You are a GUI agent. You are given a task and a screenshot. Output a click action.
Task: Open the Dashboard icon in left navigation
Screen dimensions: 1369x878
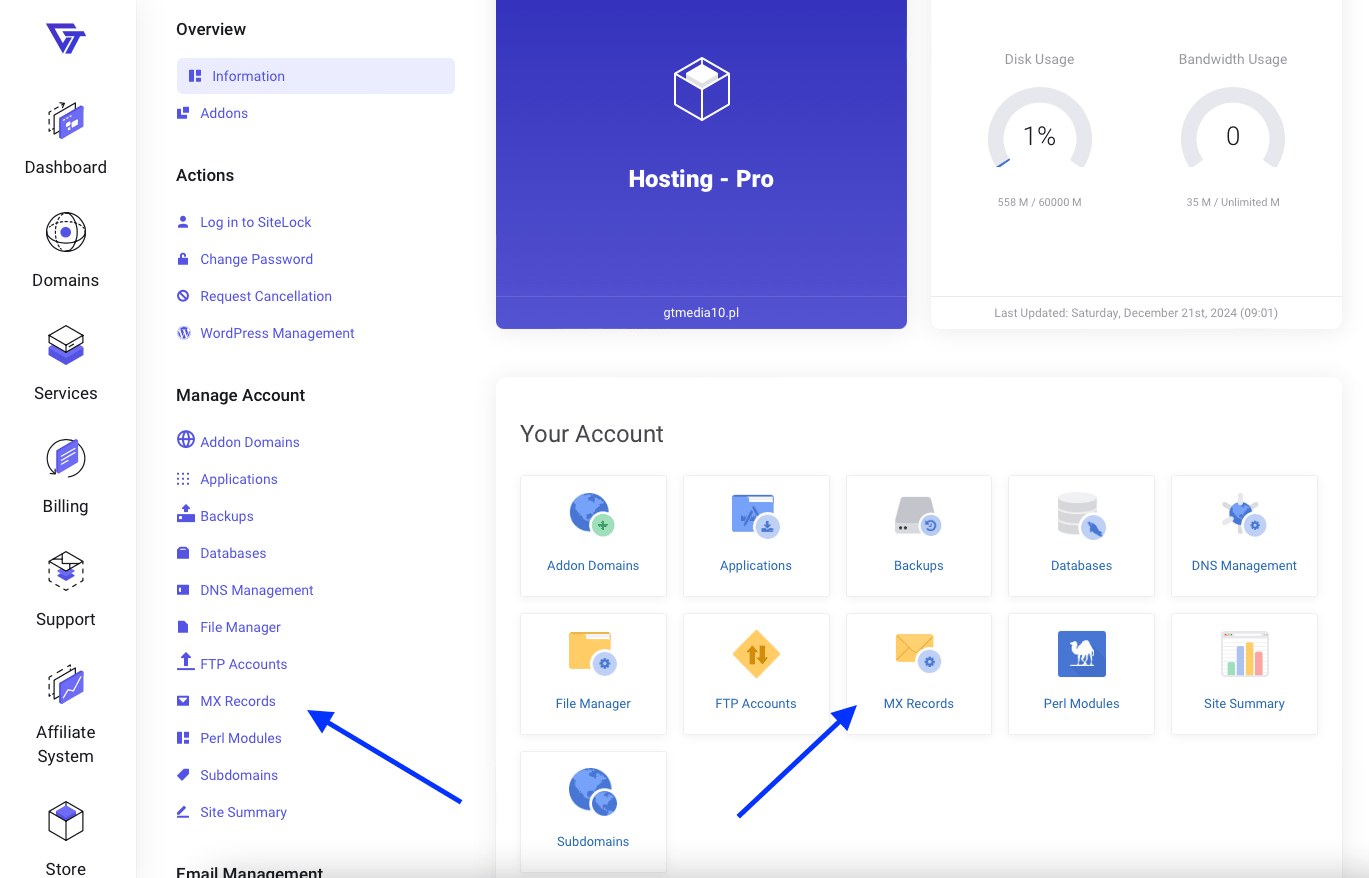[x=66, y=120]
